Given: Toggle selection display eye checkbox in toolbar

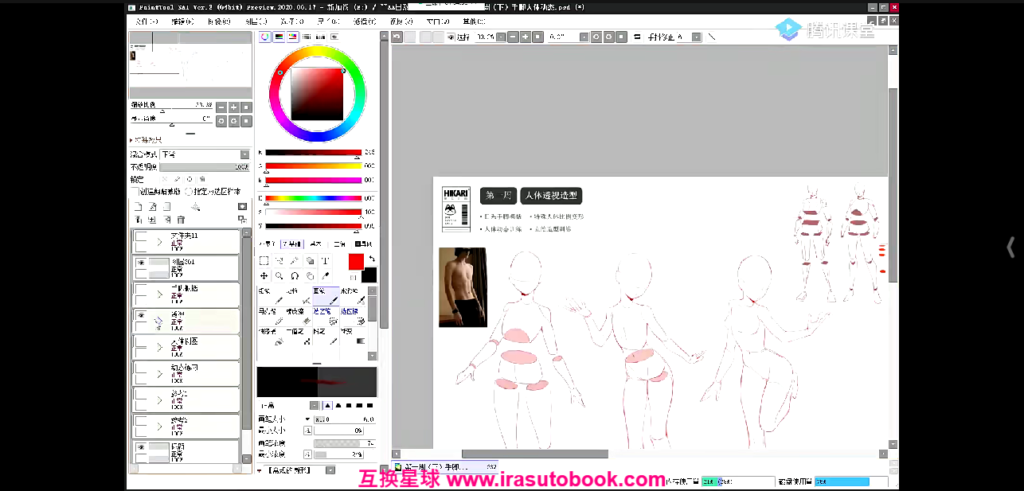Looking at the screenshot, I should pyautogui.click(x=451, y=37).
